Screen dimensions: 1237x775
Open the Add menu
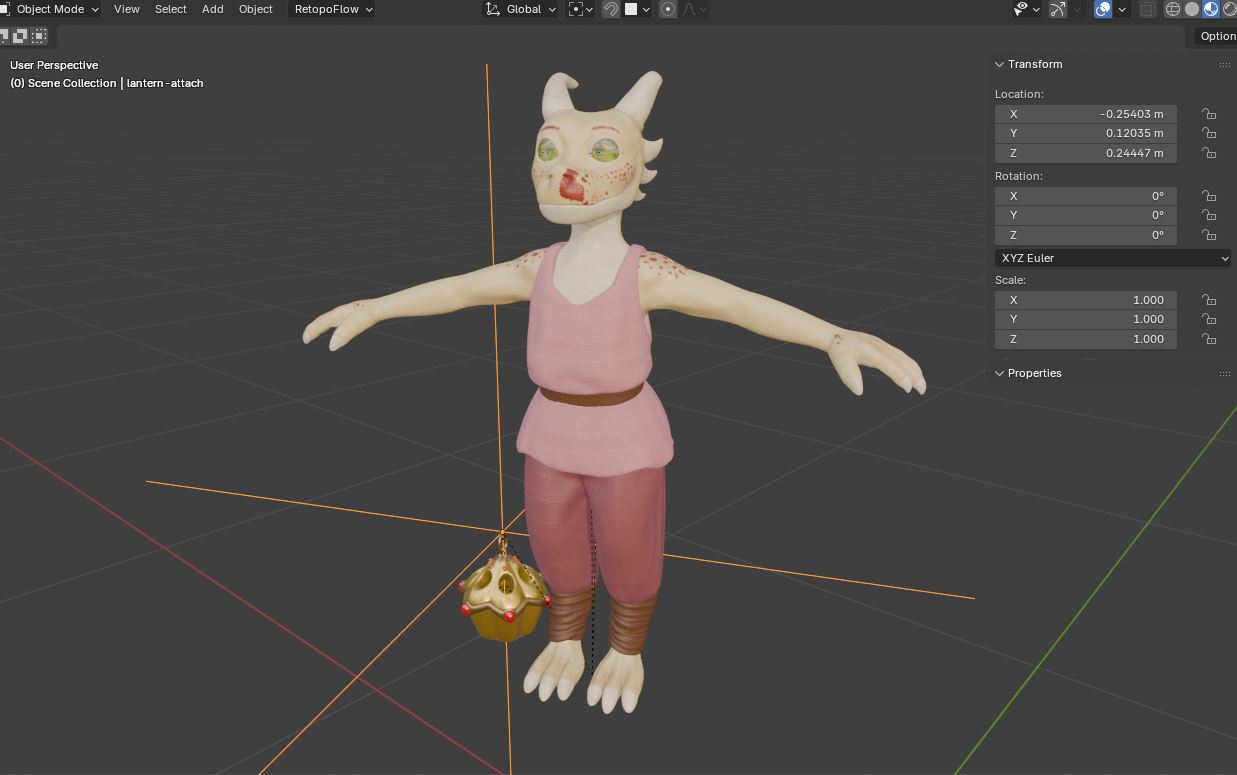coord(212,9)
